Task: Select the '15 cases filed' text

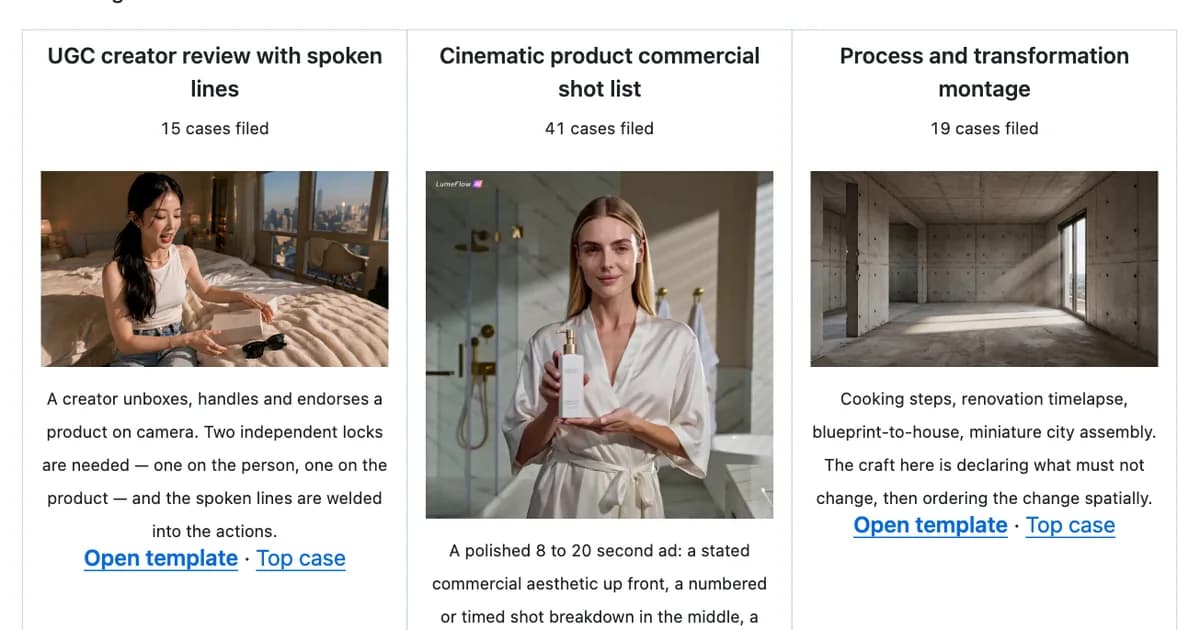Action: click(215, 128)
